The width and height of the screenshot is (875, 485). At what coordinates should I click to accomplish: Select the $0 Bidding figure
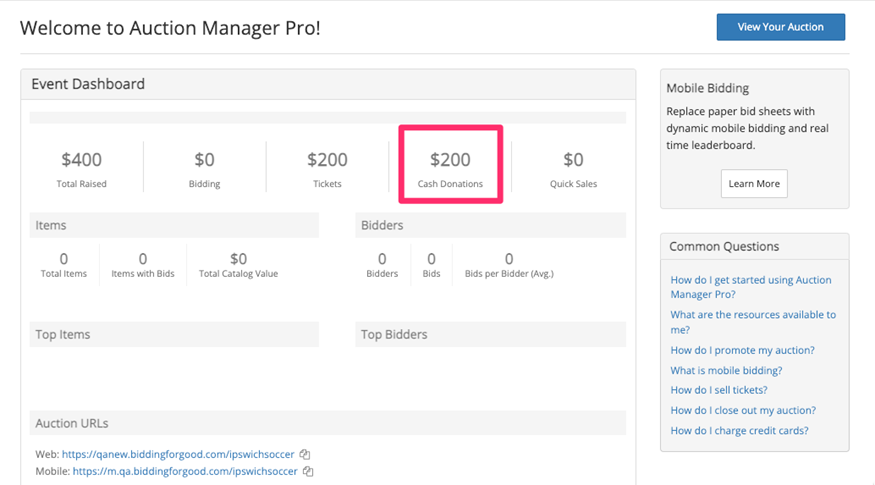coord(204,160)
